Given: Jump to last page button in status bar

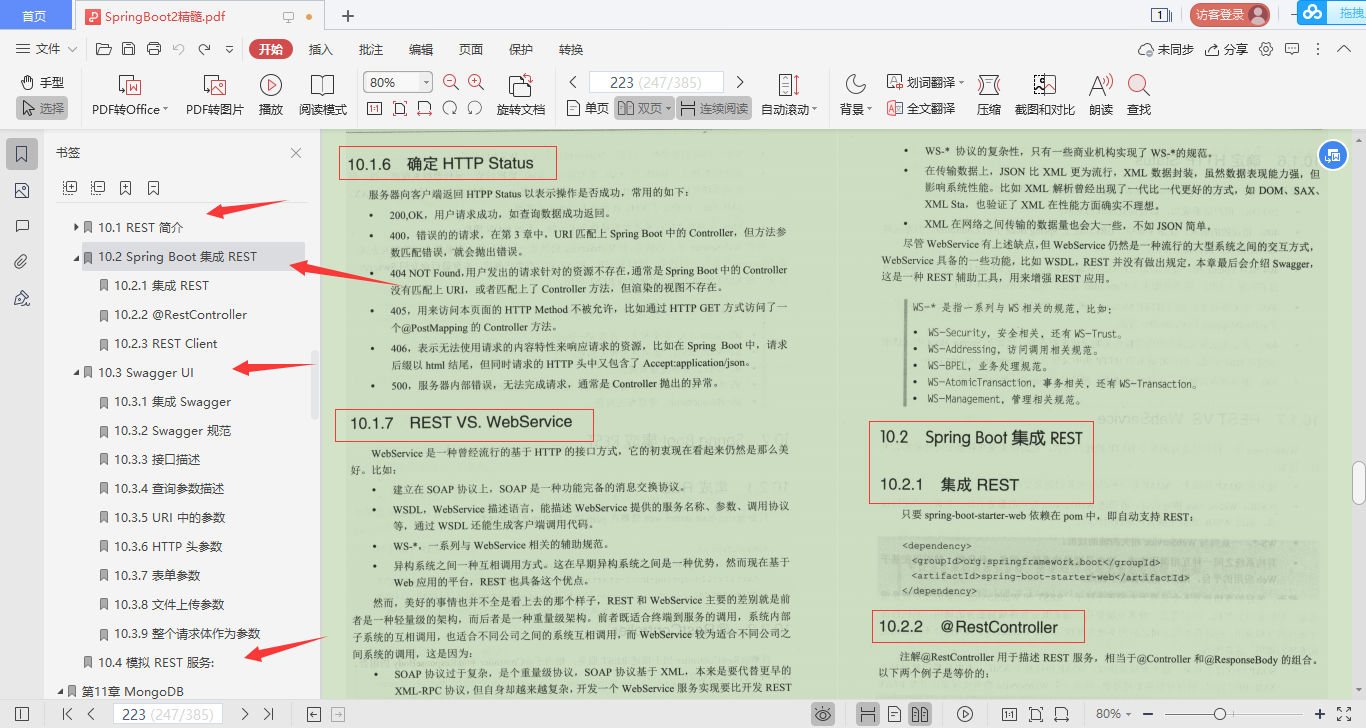Looking at the screenshot, I should click(x=268, y=714).
